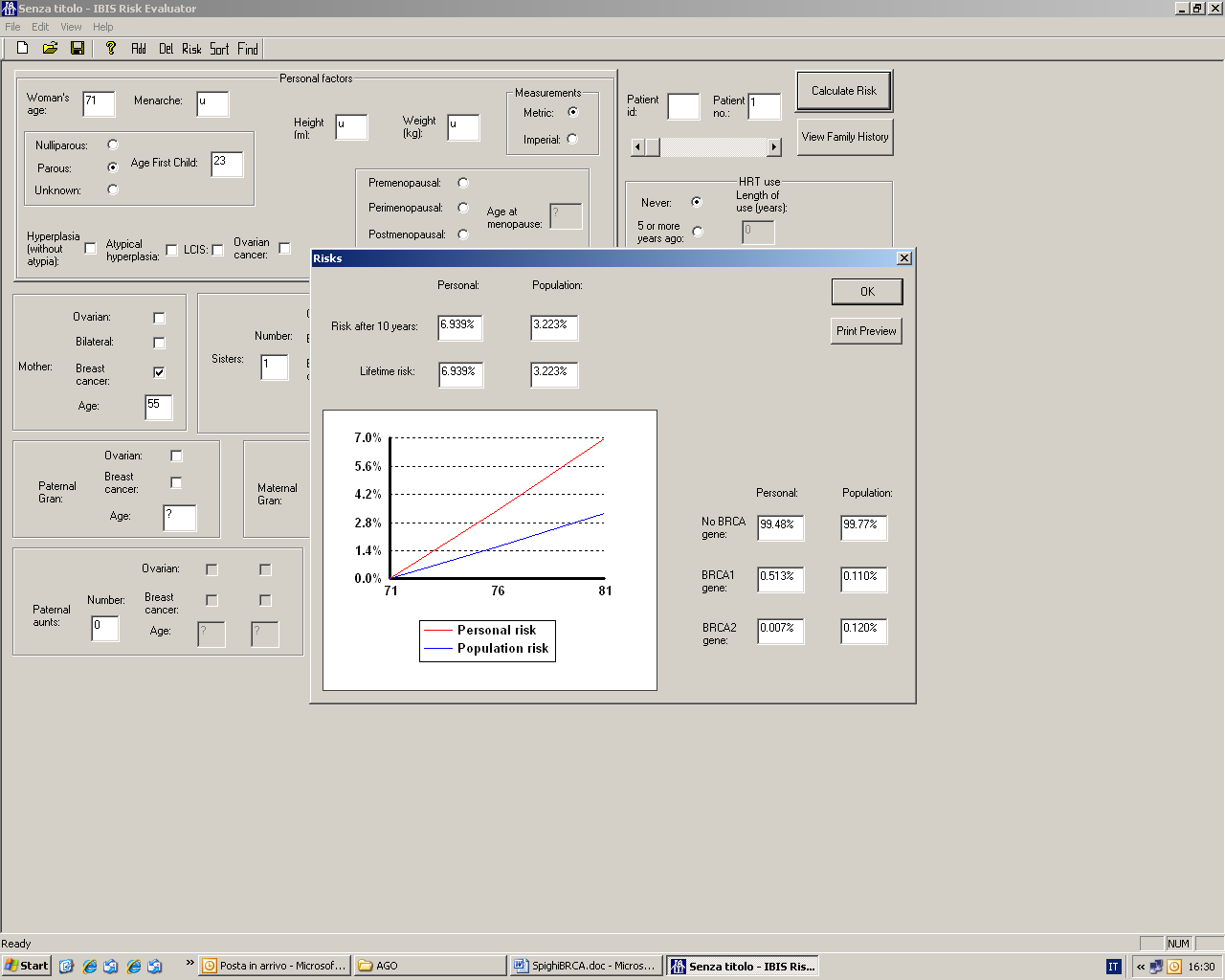Select the Nulliparous radio button
This screenshot has height=980, width=1225.
(x=113, y=145)
